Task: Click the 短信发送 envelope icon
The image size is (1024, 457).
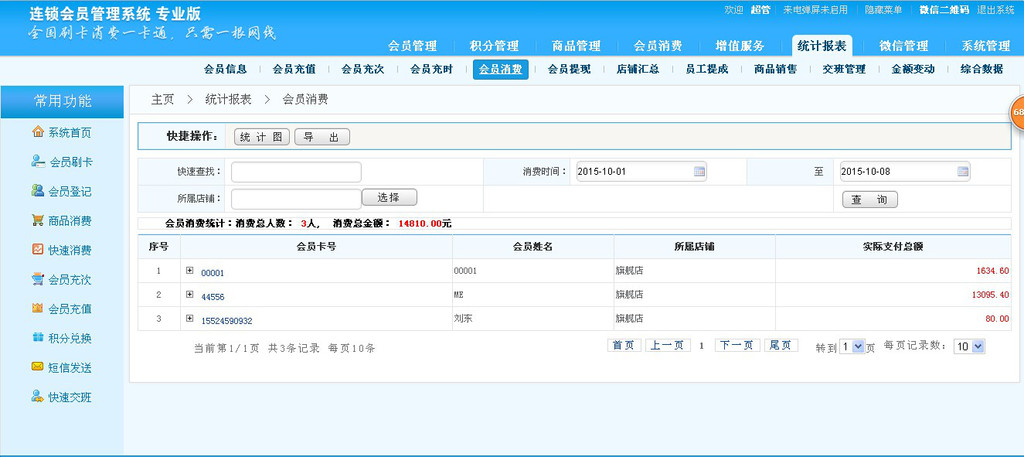Action: tap(38, 367)
